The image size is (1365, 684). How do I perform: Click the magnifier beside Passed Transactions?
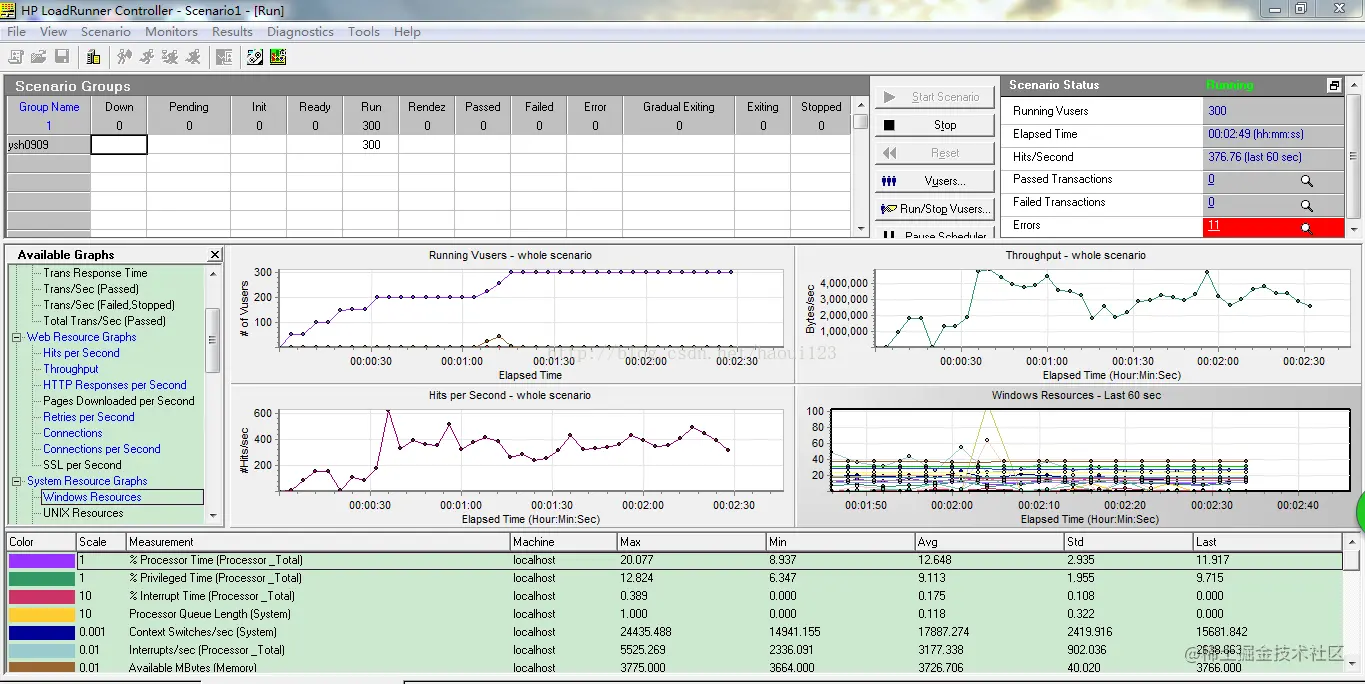point(1306,181)
